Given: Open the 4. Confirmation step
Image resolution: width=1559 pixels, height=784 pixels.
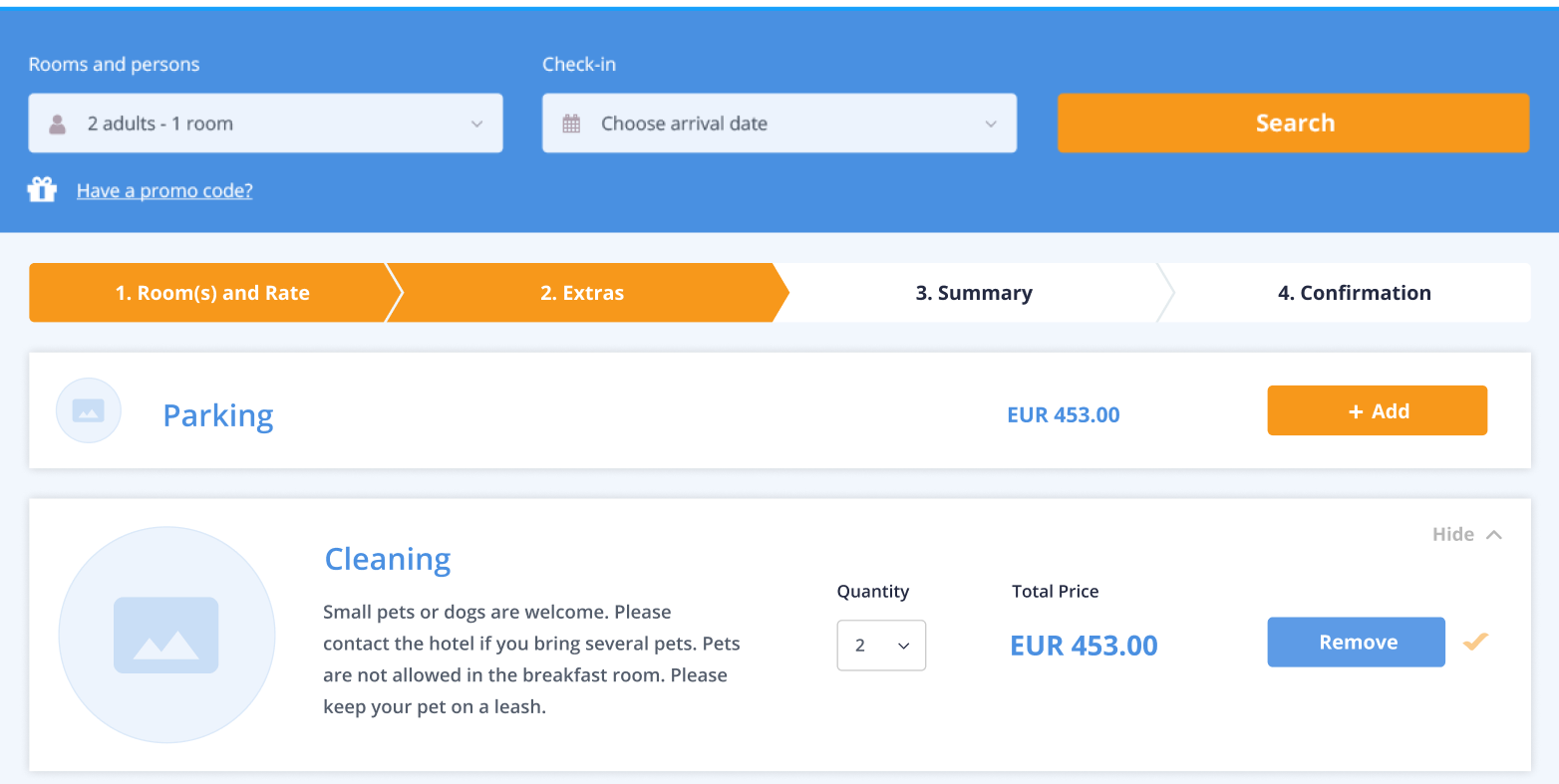Looking at the screenshot, I should point(1354,293).
